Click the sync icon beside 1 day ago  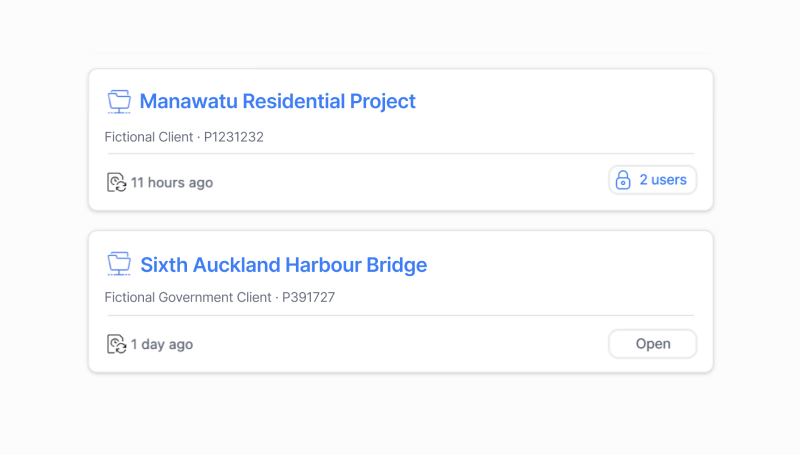[x=116, y=344]
